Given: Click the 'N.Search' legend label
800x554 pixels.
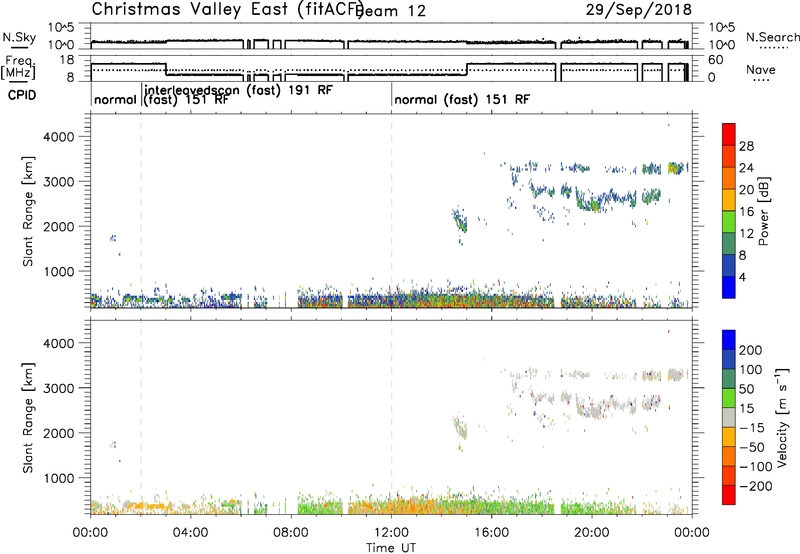Looking at the screenshot, I should pyautogui.click(x=772, y=37).
